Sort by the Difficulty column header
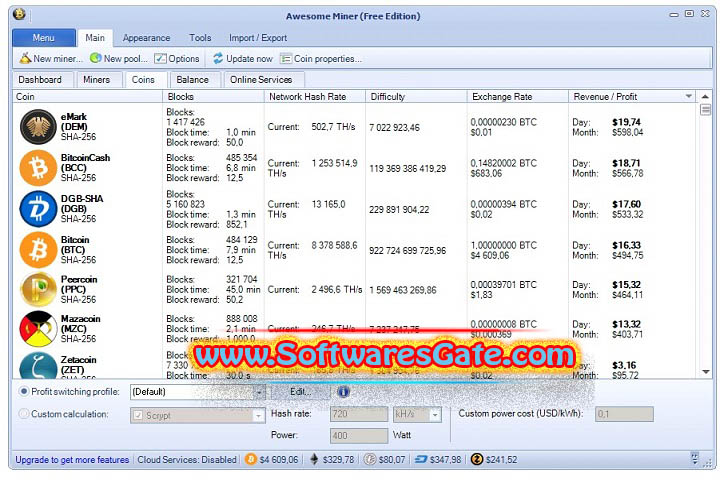The height and width of the screenshot is (480, 720). coord(416,96)
